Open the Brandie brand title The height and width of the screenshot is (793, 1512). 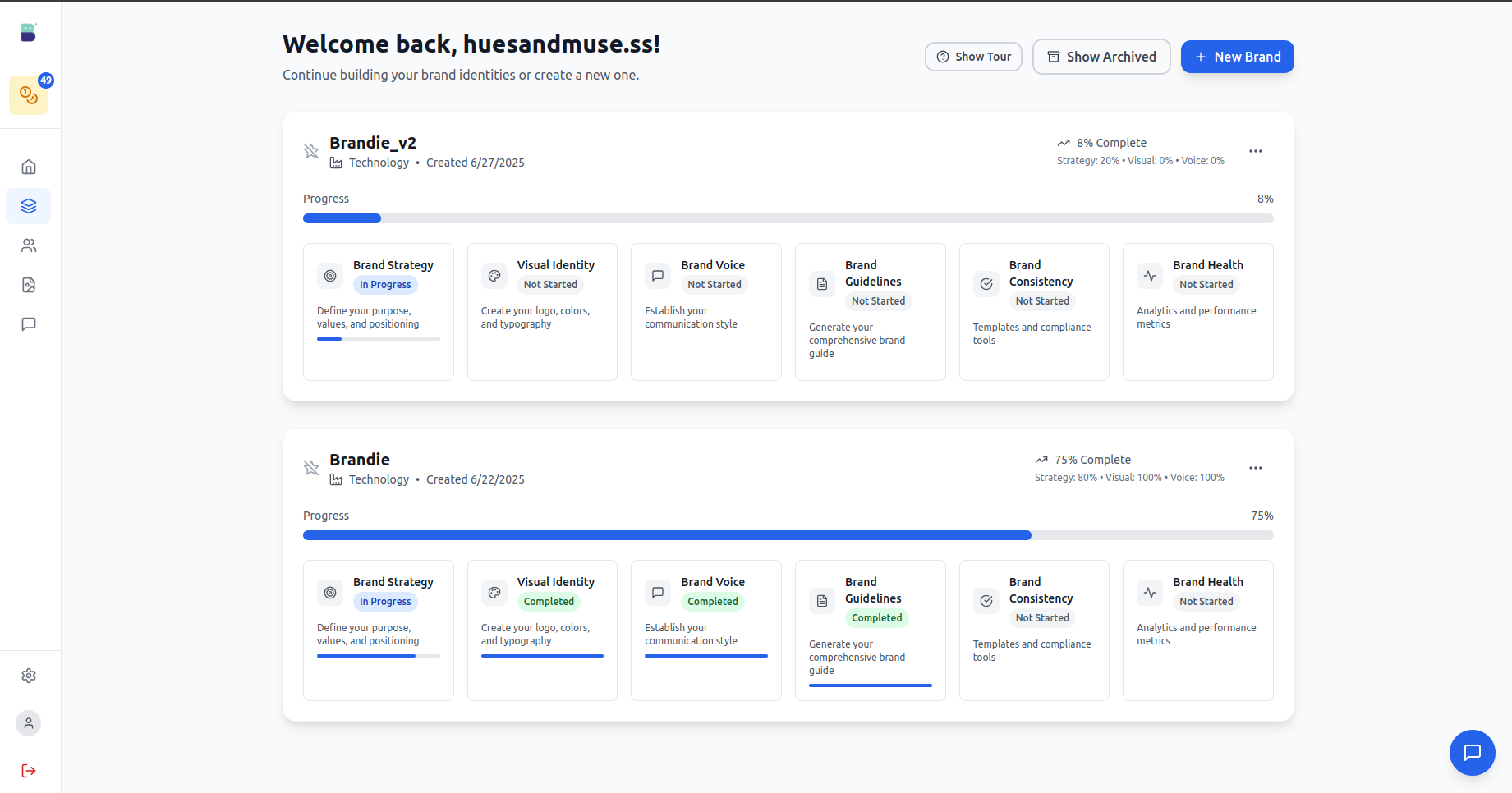pyautogui.click(x=360, y=460)
